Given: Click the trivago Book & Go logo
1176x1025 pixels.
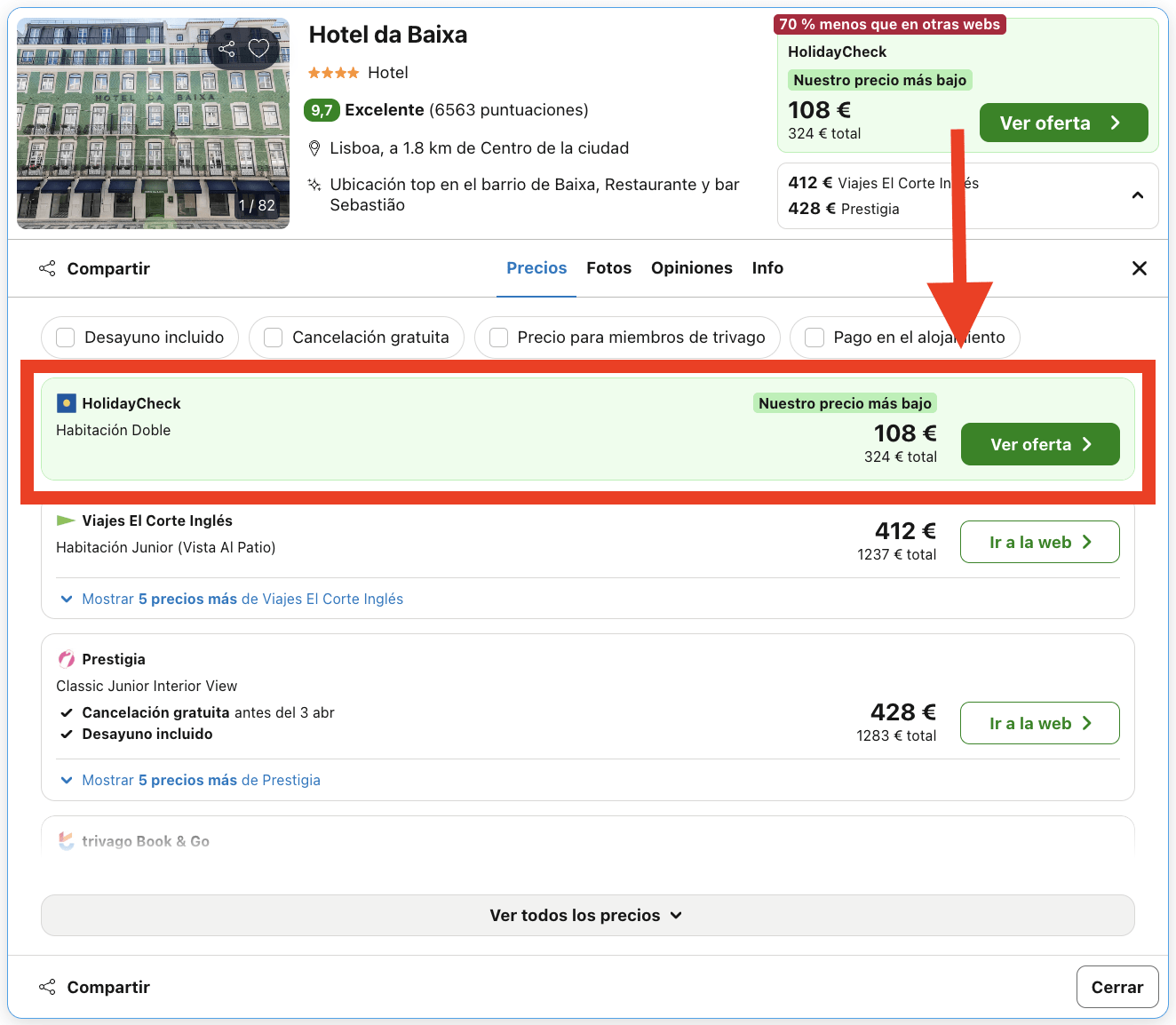Looking at the screenshot, I should 67,840.
